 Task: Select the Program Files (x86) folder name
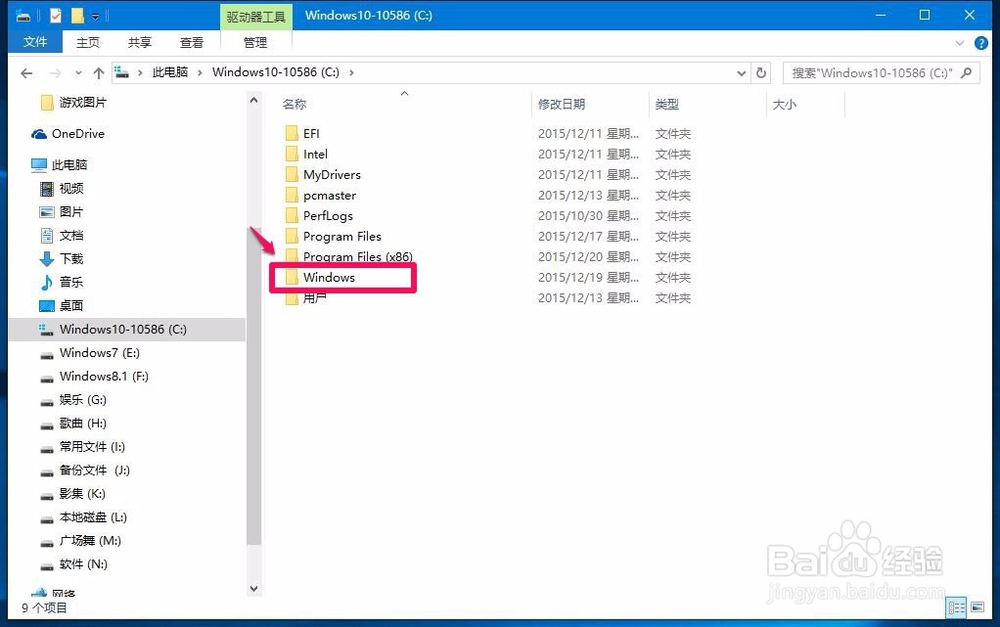(x=358, y=256)
